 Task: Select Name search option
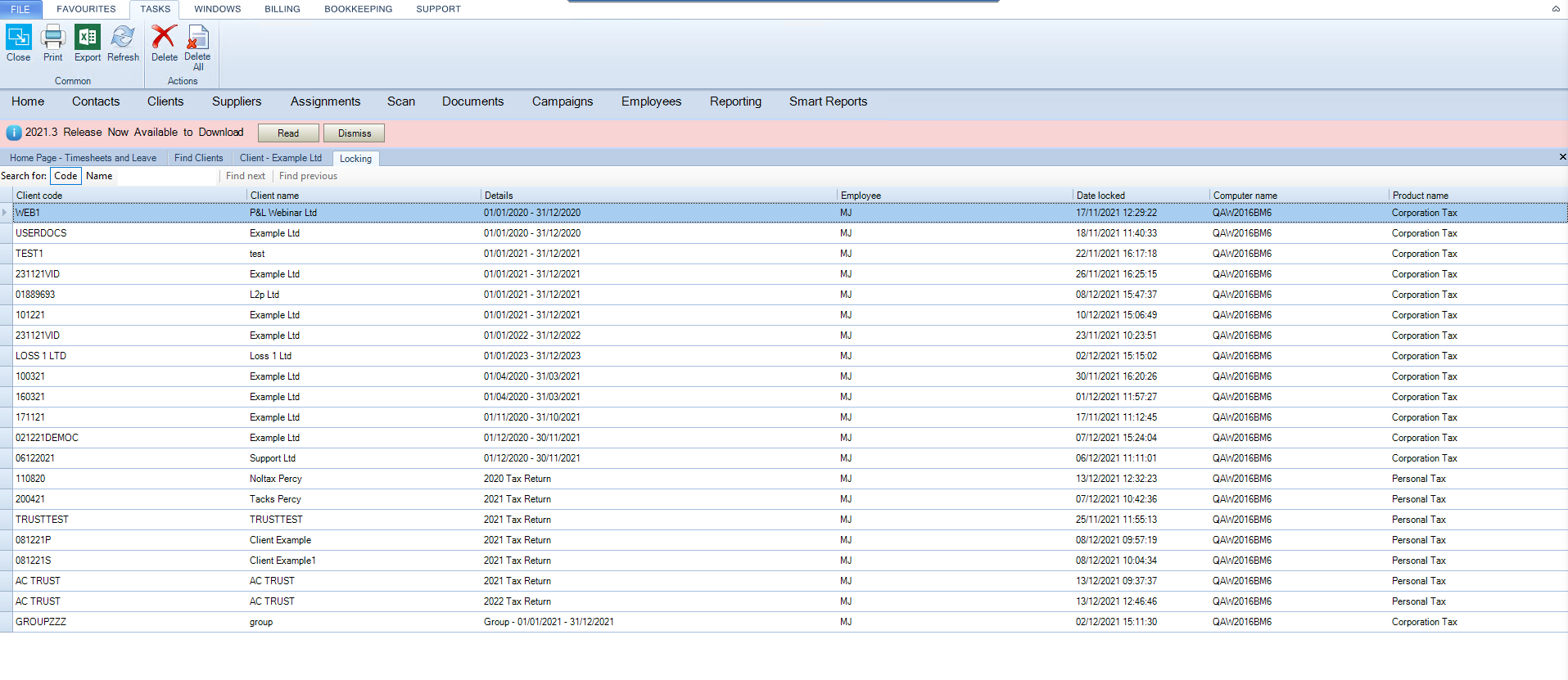coord(99,176)
